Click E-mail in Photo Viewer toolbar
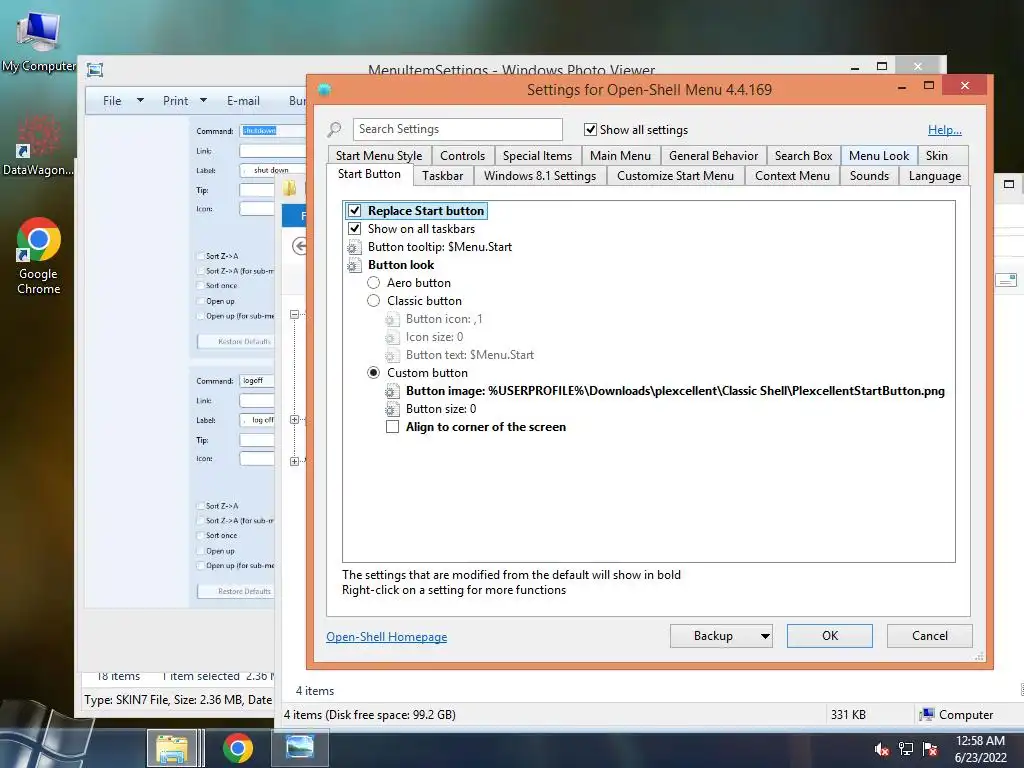Viewport: 1024px width, 768px height. pyautogui.click(x=243, y=101)
